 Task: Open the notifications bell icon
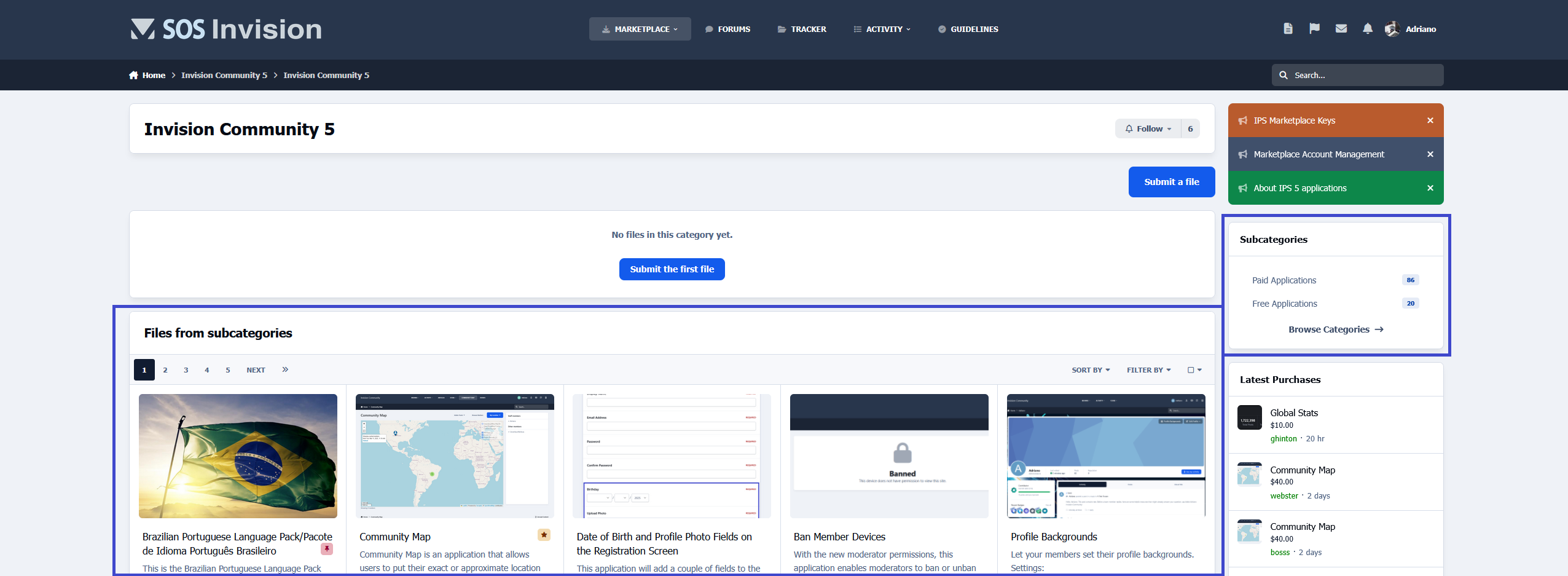1367,29
